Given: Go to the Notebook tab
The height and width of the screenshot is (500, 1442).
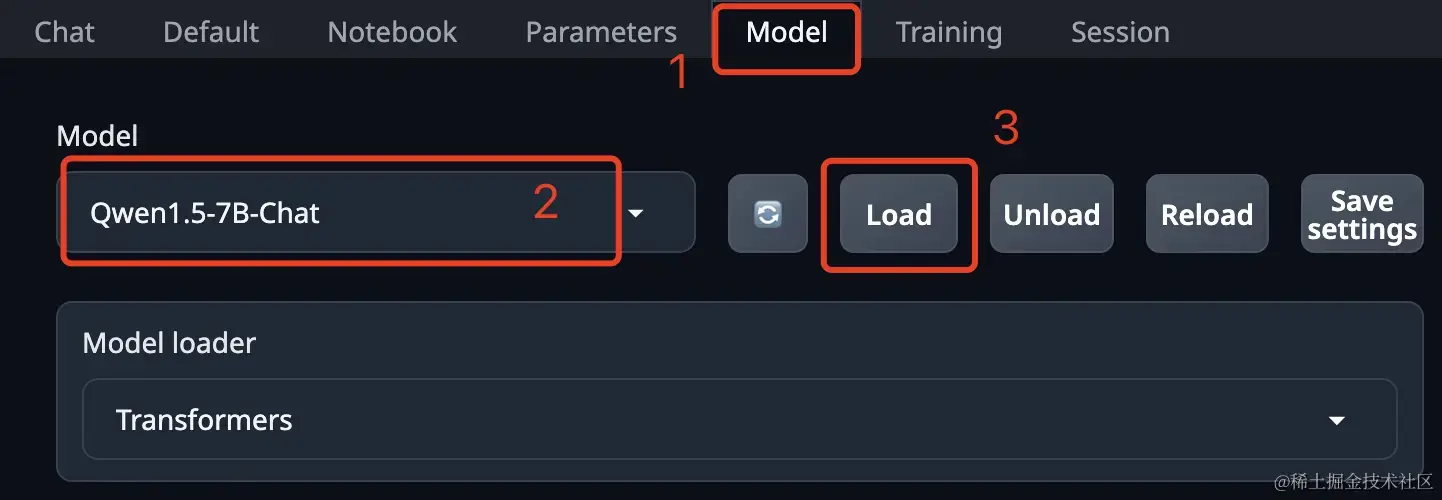Looking at the screenshot, I should [392, 32].
